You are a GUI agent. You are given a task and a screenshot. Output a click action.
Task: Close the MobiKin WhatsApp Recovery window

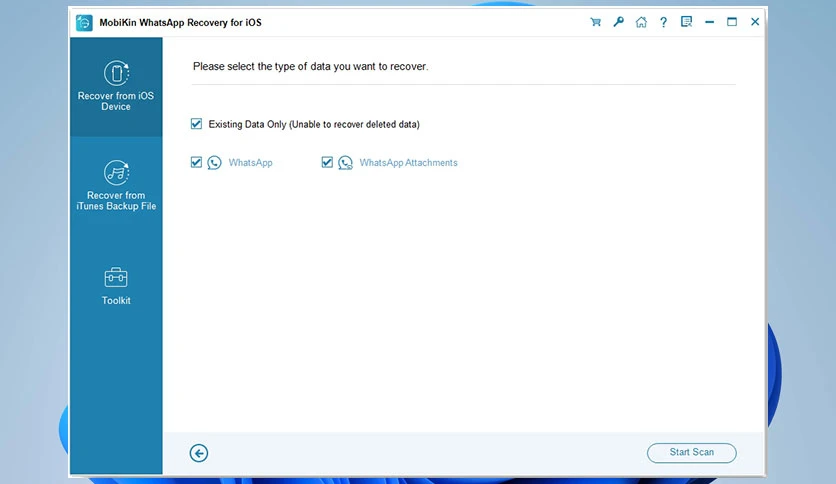coord(755,22)
